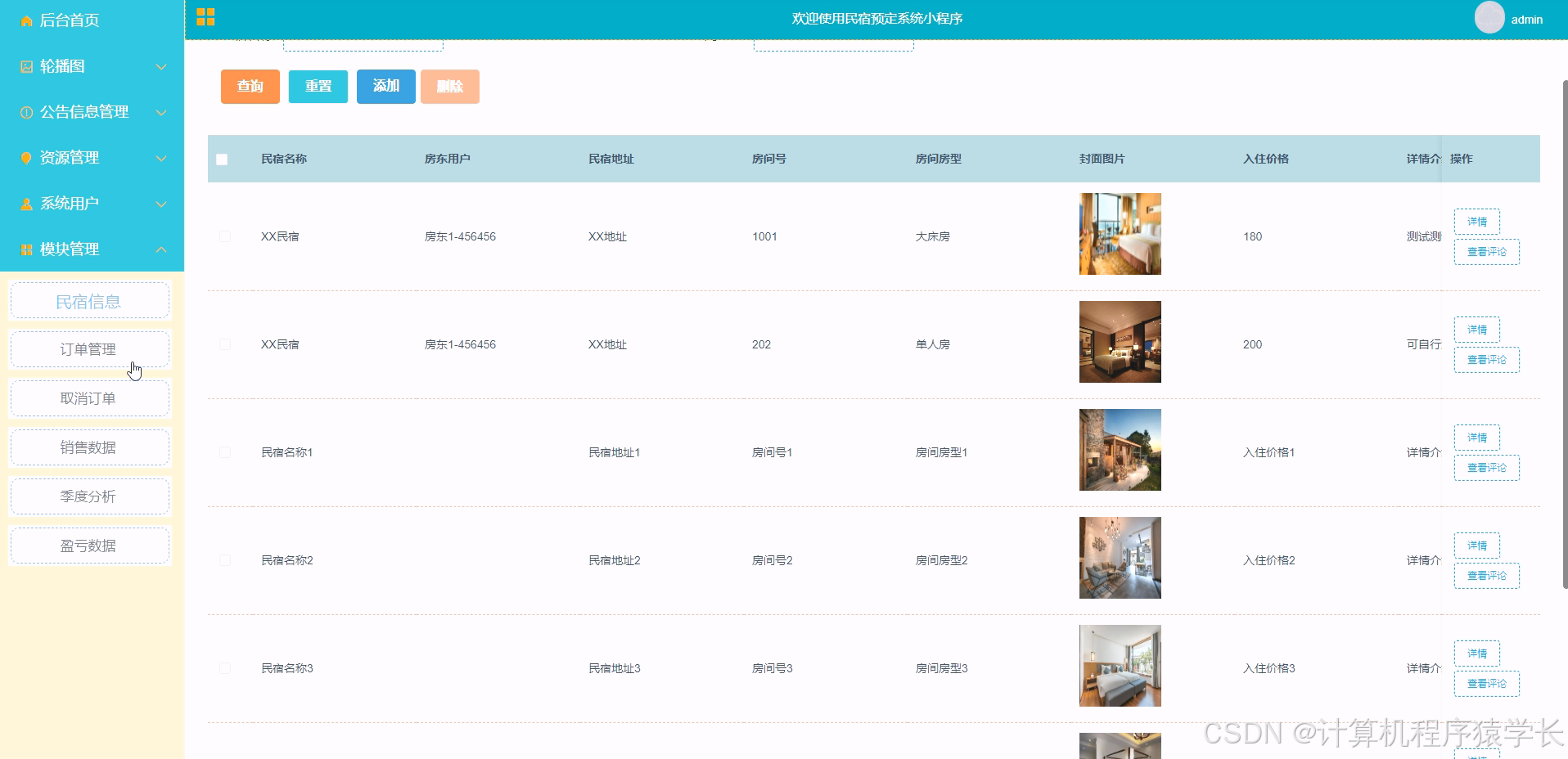Click the 重置 button
The width and height of the screenshot is (1568, 759).
(x=318, y=86)
